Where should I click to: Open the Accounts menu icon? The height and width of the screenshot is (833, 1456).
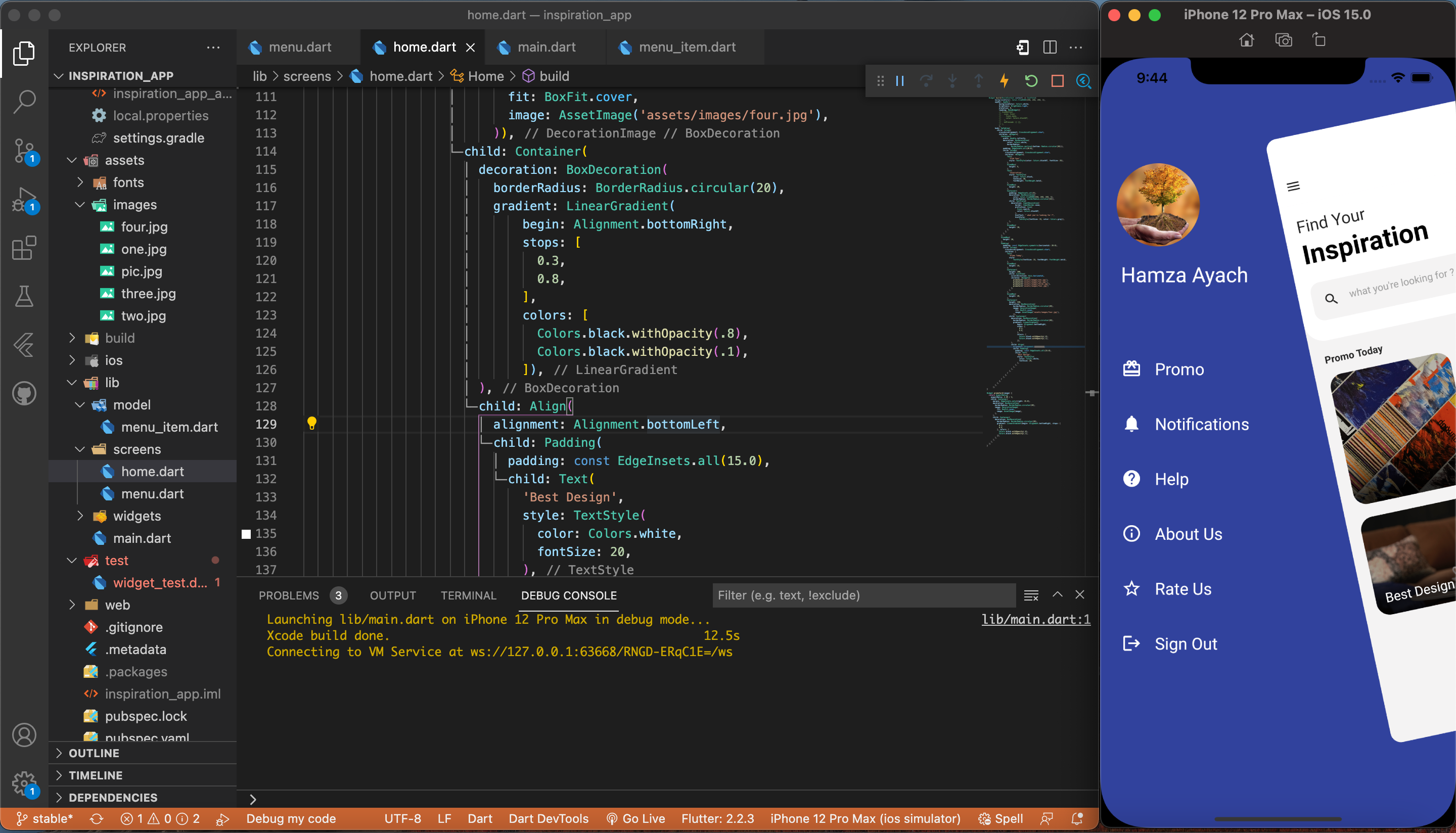coord(24,735)
